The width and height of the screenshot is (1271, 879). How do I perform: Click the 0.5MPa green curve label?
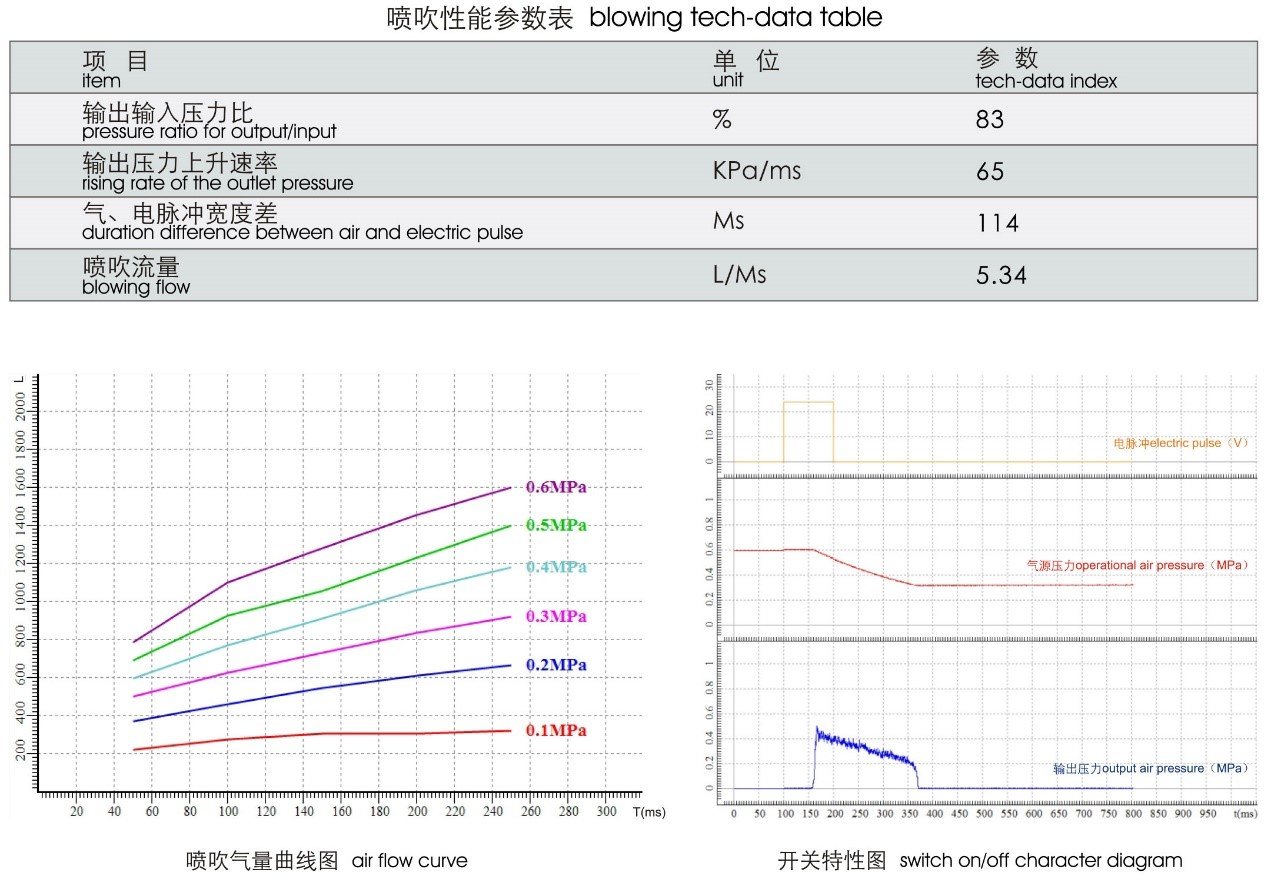[555, 525]
